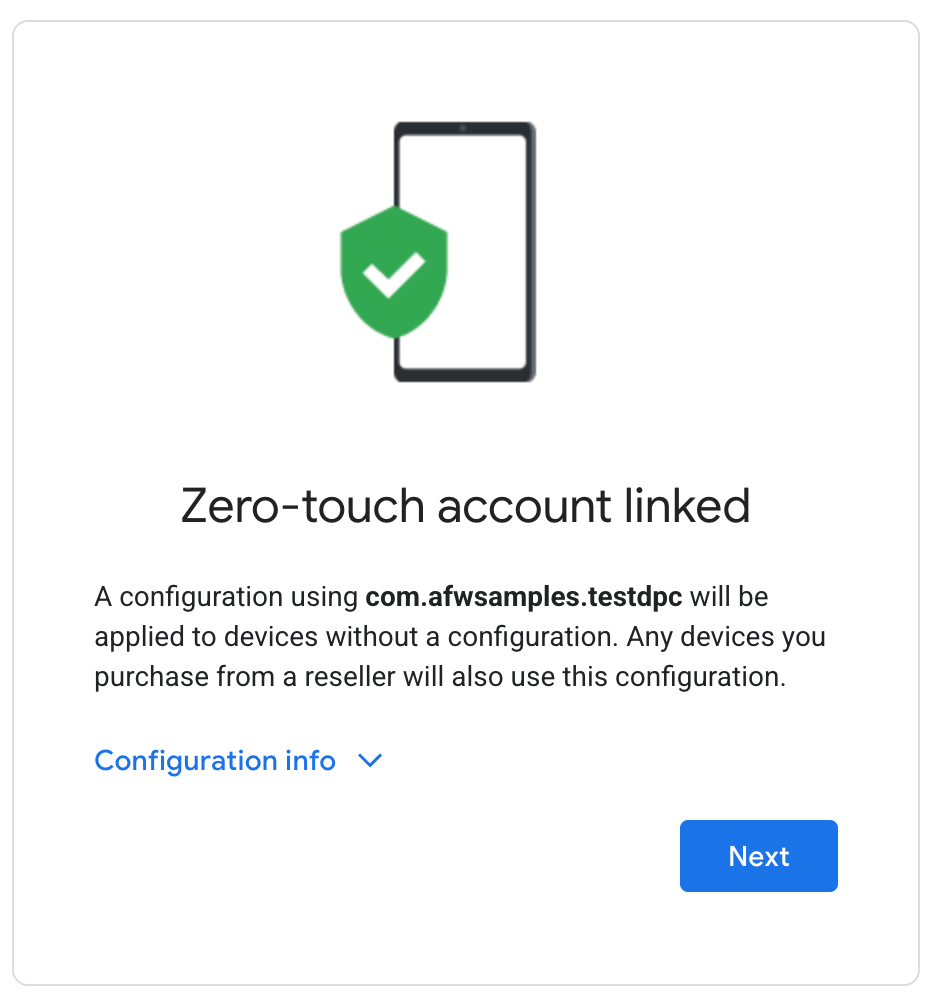Click the bottom edge of the phone frame

coord(465,374)
